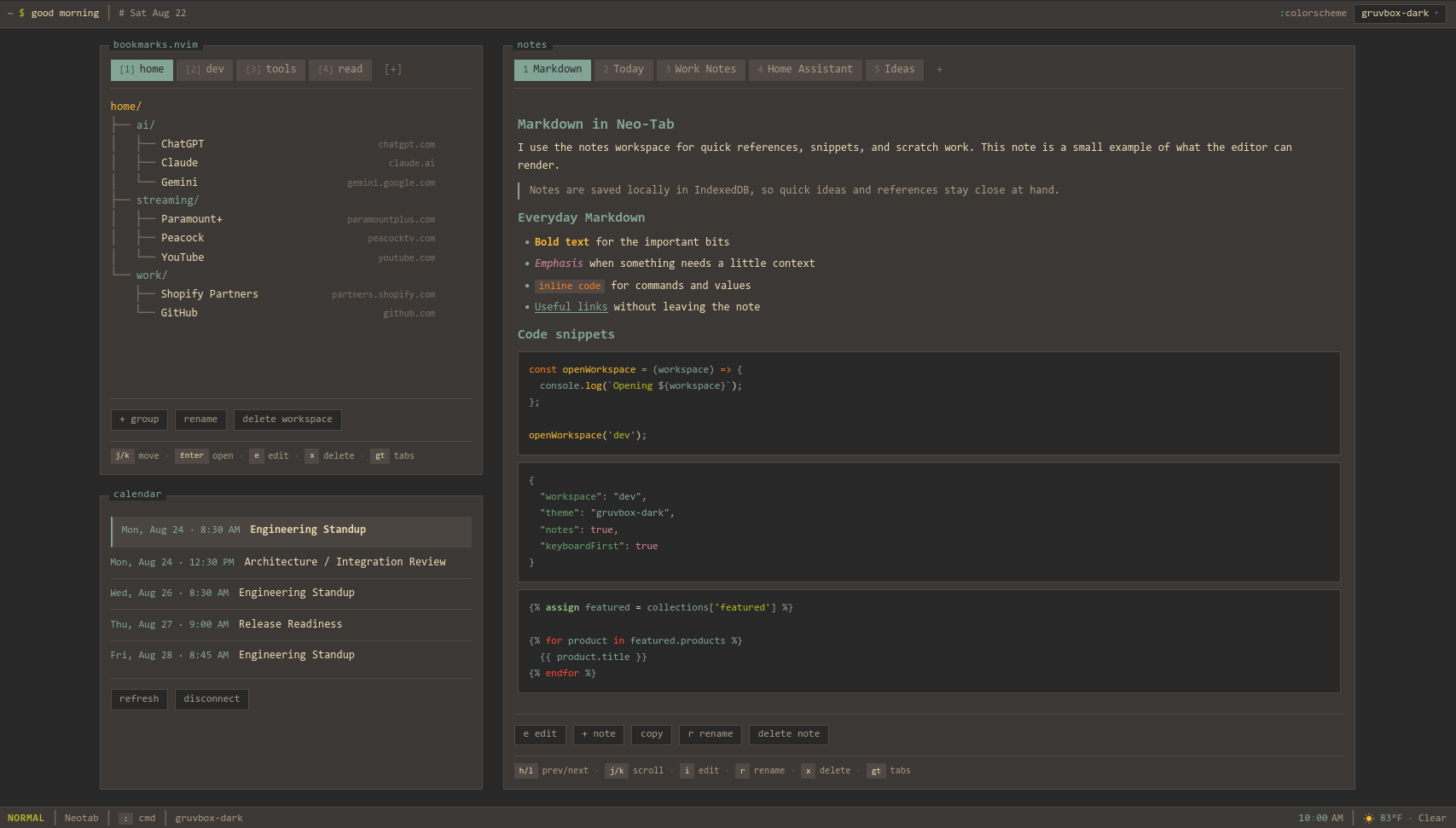The image size is (1456, 828).
Task: Click the 83°F Clear weather text
Action: point(1413,818)
